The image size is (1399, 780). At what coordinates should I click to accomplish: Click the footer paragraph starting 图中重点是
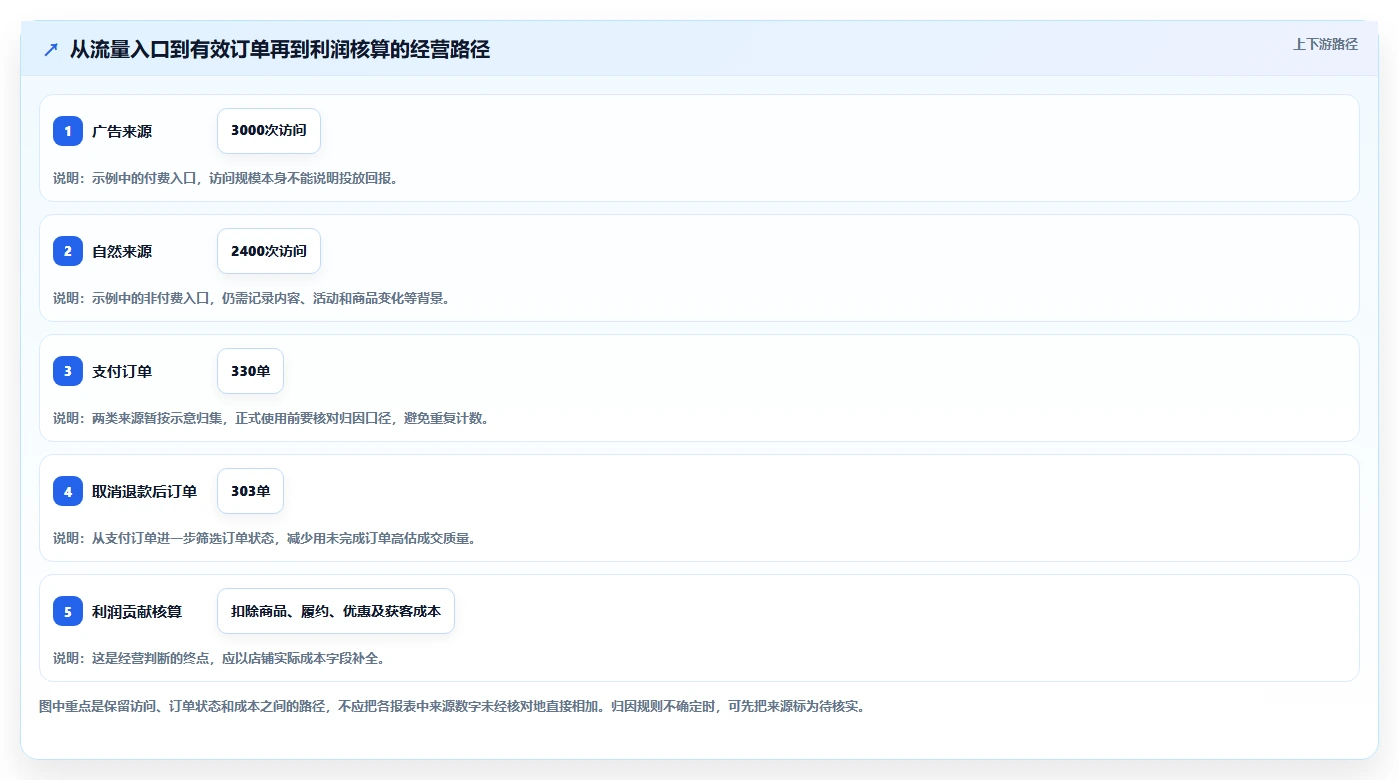(x=452, y=706)
